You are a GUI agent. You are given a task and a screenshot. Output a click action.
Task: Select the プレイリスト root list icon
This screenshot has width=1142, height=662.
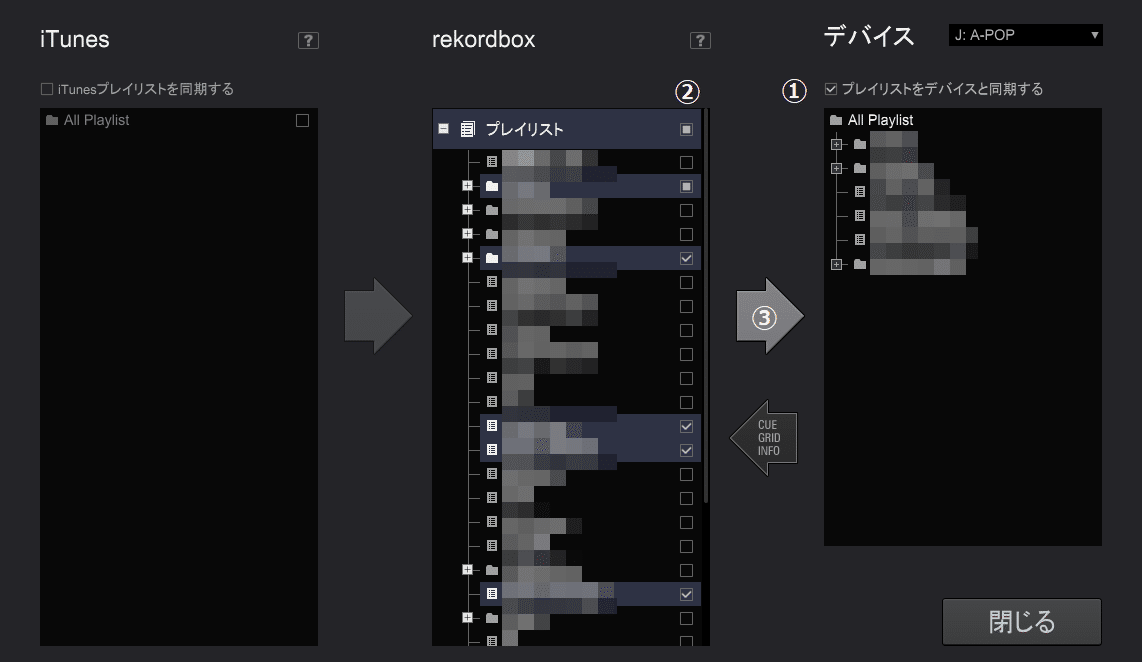point(468,130)
